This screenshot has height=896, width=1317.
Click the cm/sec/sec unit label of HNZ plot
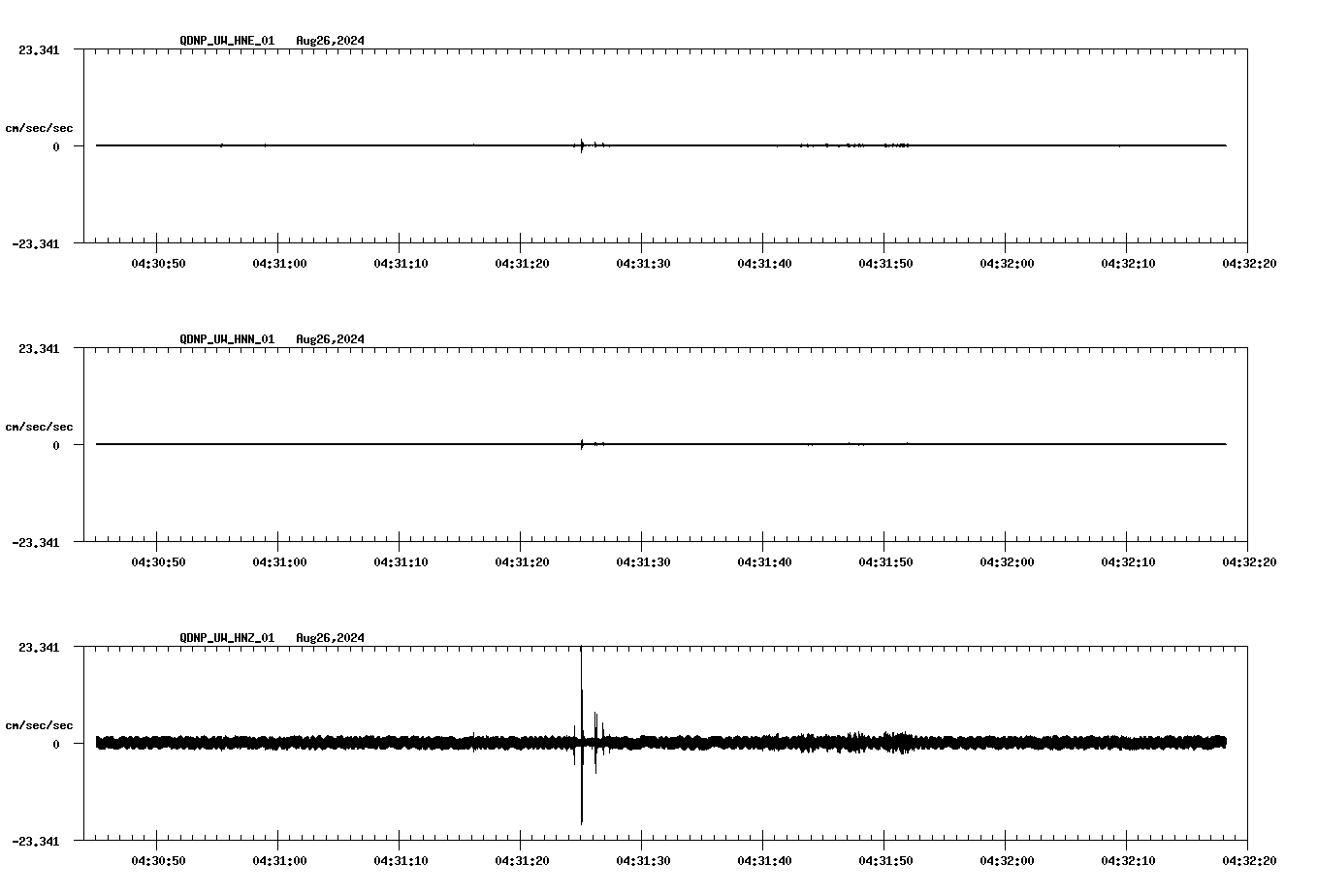click(x=39, y=725)
